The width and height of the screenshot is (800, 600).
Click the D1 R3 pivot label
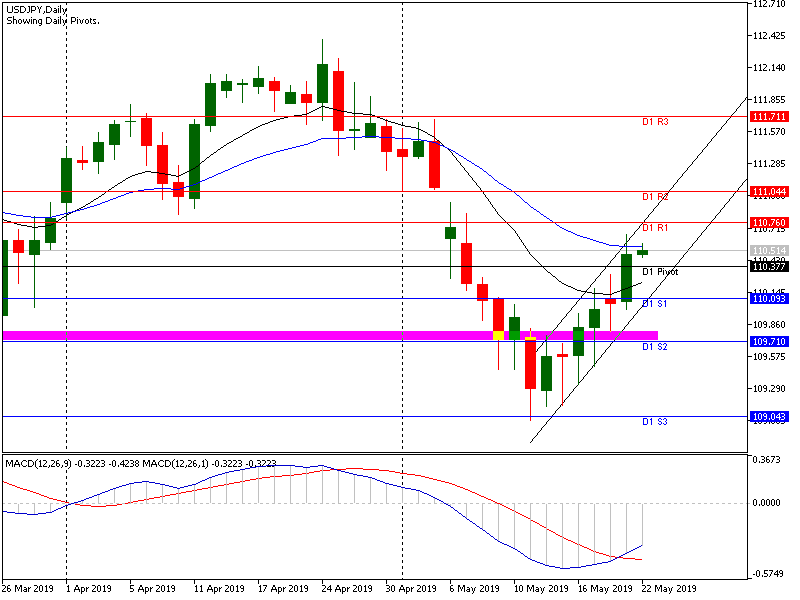[655, 122]
